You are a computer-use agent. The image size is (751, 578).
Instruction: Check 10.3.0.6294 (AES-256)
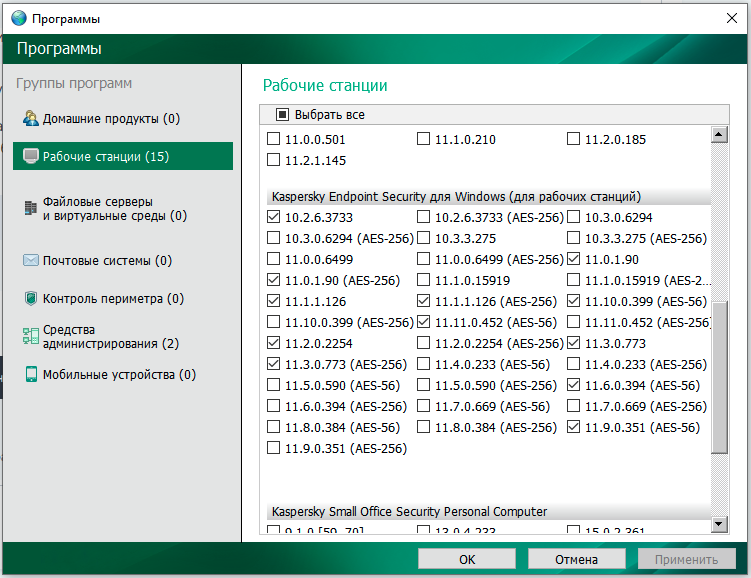click(273, 238)
